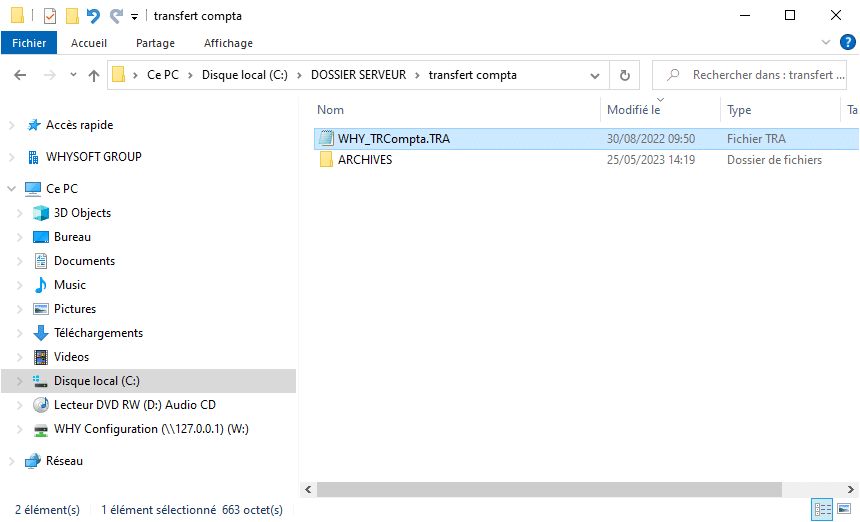
Task: Switch to large icons view in status bar
Action: (844, 509)
